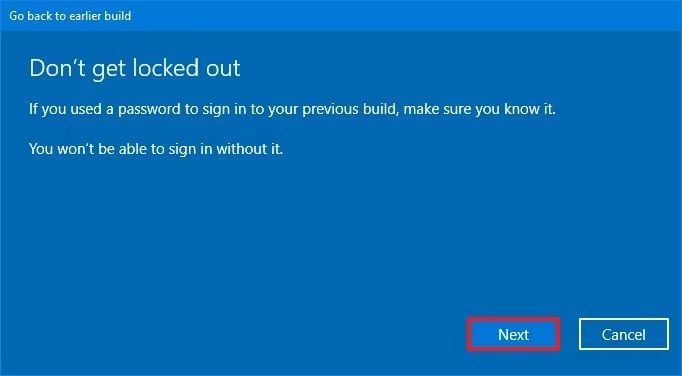
Task: Select the 'Go back to earlier build' window title
Action: pyautogui.click(x=70, y=16)
